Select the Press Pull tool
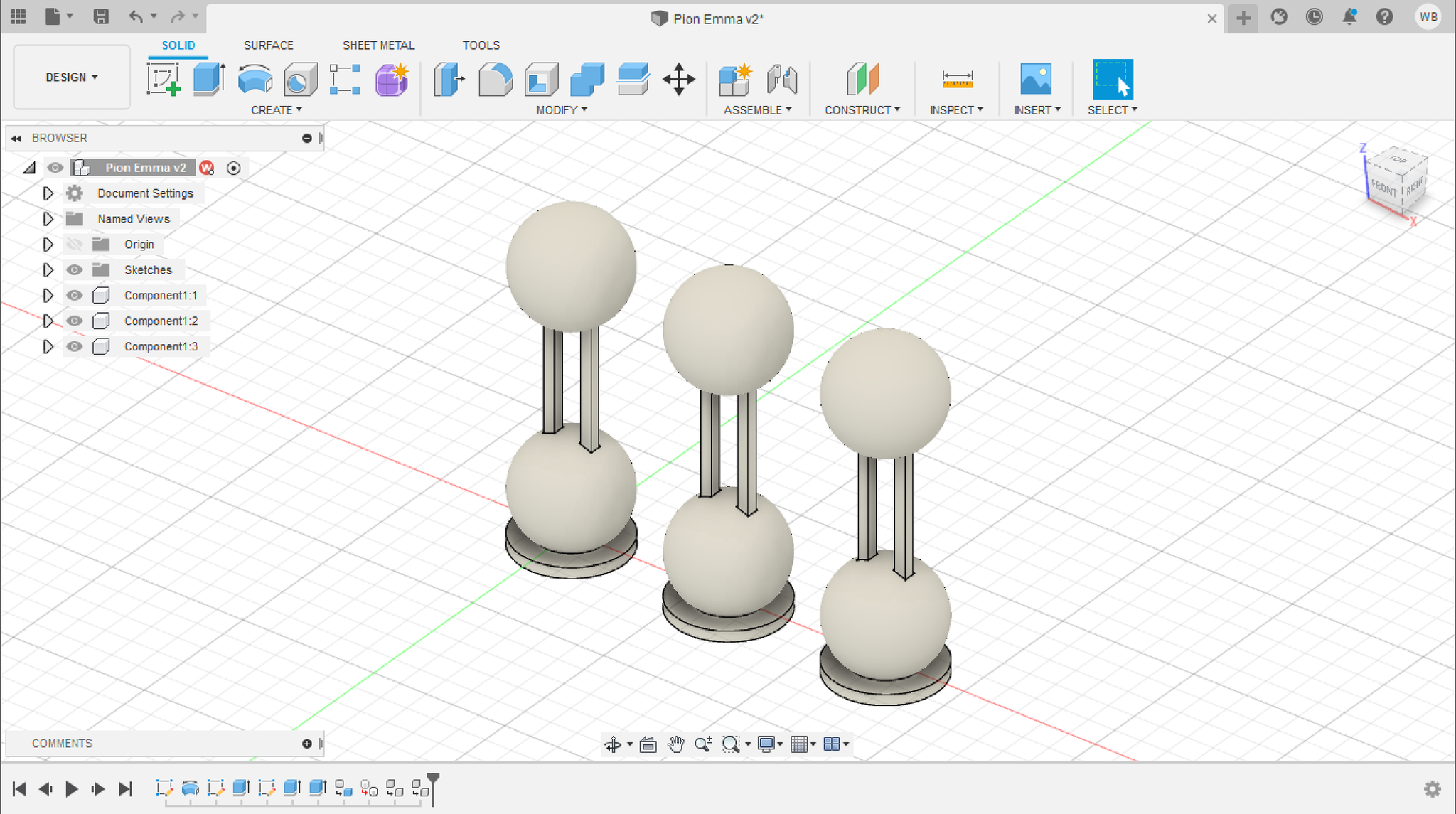 (449, 79)
